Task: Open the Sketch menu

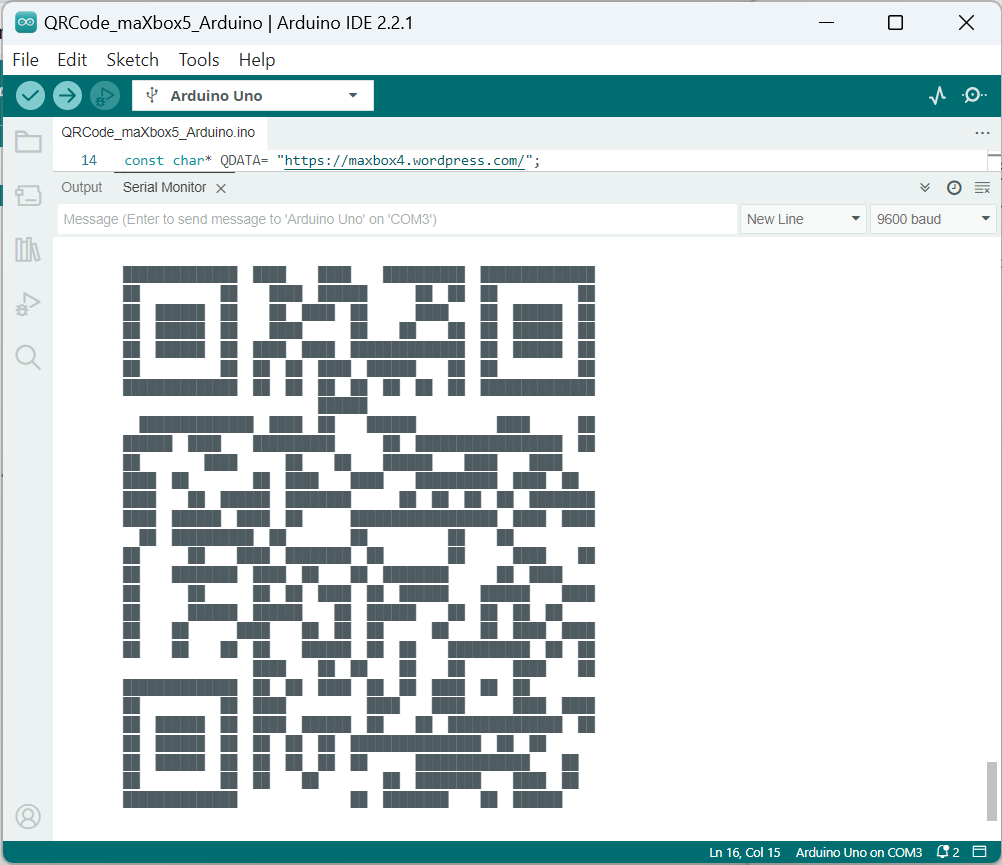Action: 132,60
